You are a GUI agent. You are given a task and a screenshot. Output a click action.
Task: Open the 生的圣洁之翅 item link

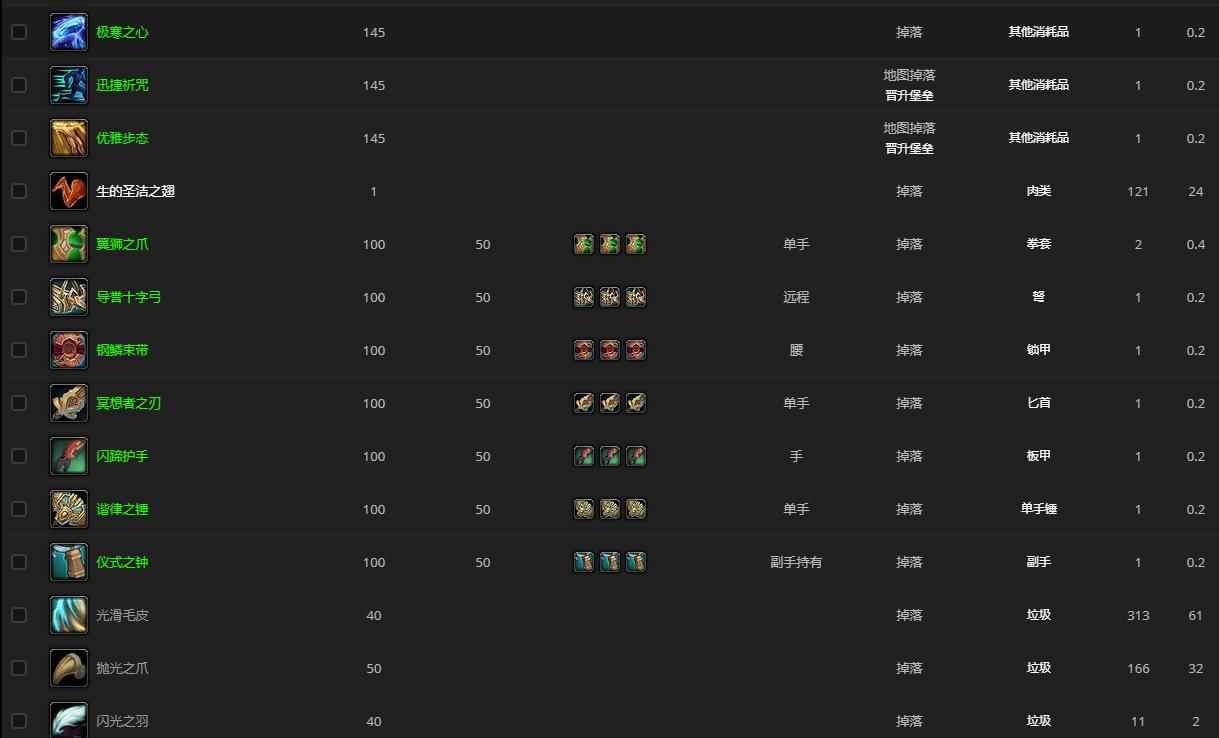click(135, 191)
